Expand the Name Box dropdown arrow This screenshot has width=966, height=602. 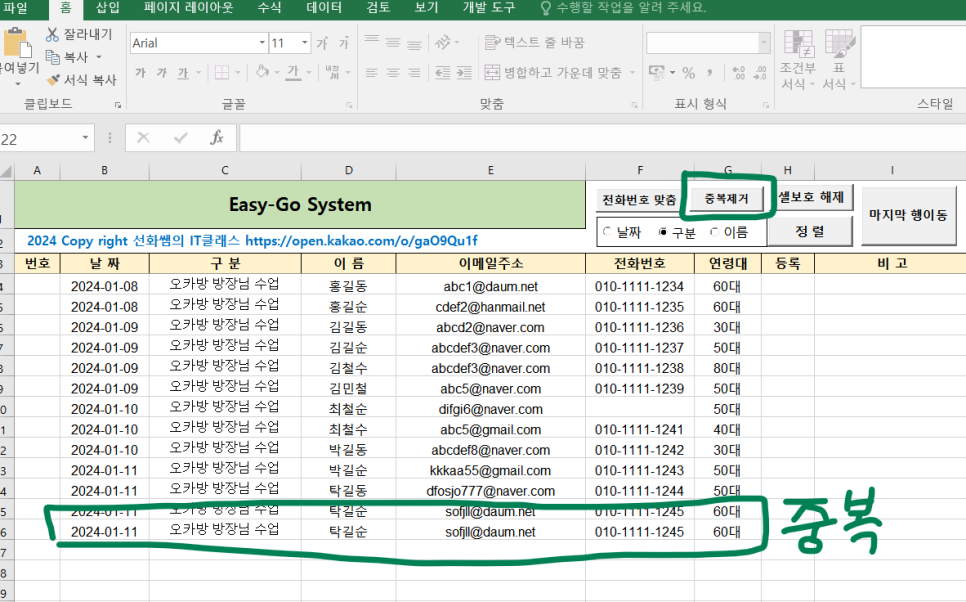[85, 137]
